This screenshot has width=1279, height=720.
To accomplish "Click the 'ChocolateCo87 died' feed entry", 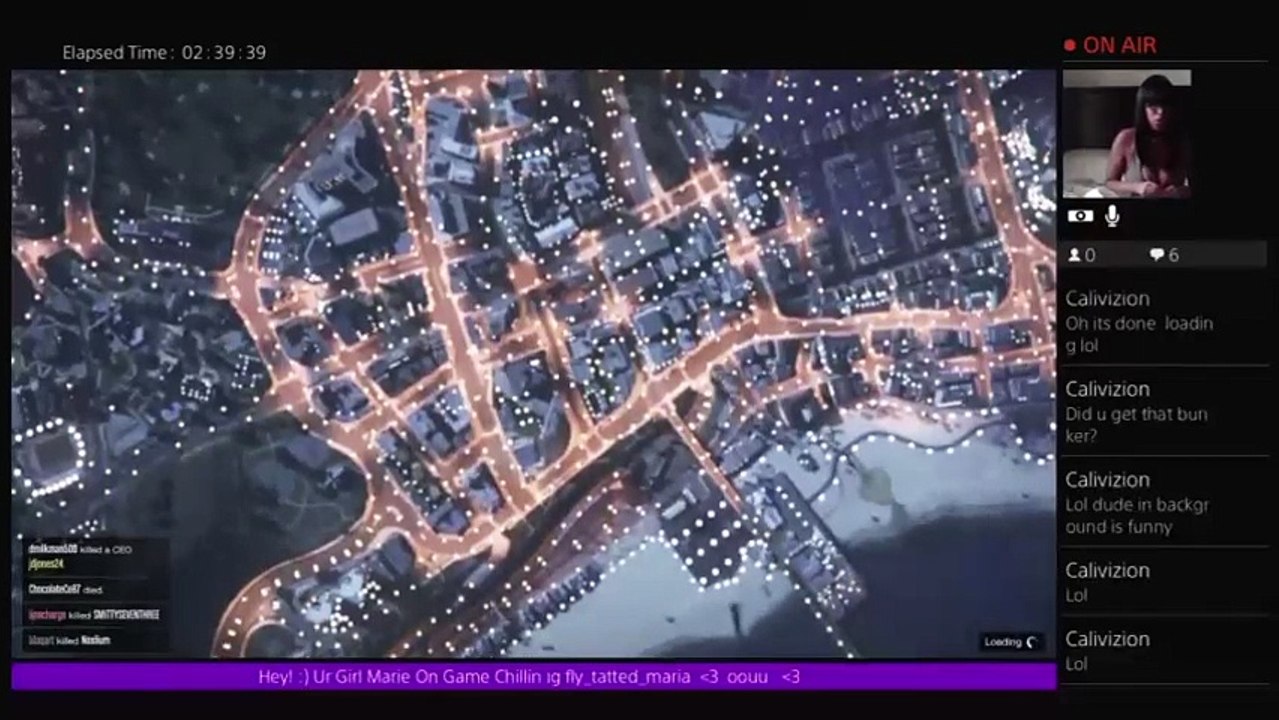I will [x=66, y=590].
